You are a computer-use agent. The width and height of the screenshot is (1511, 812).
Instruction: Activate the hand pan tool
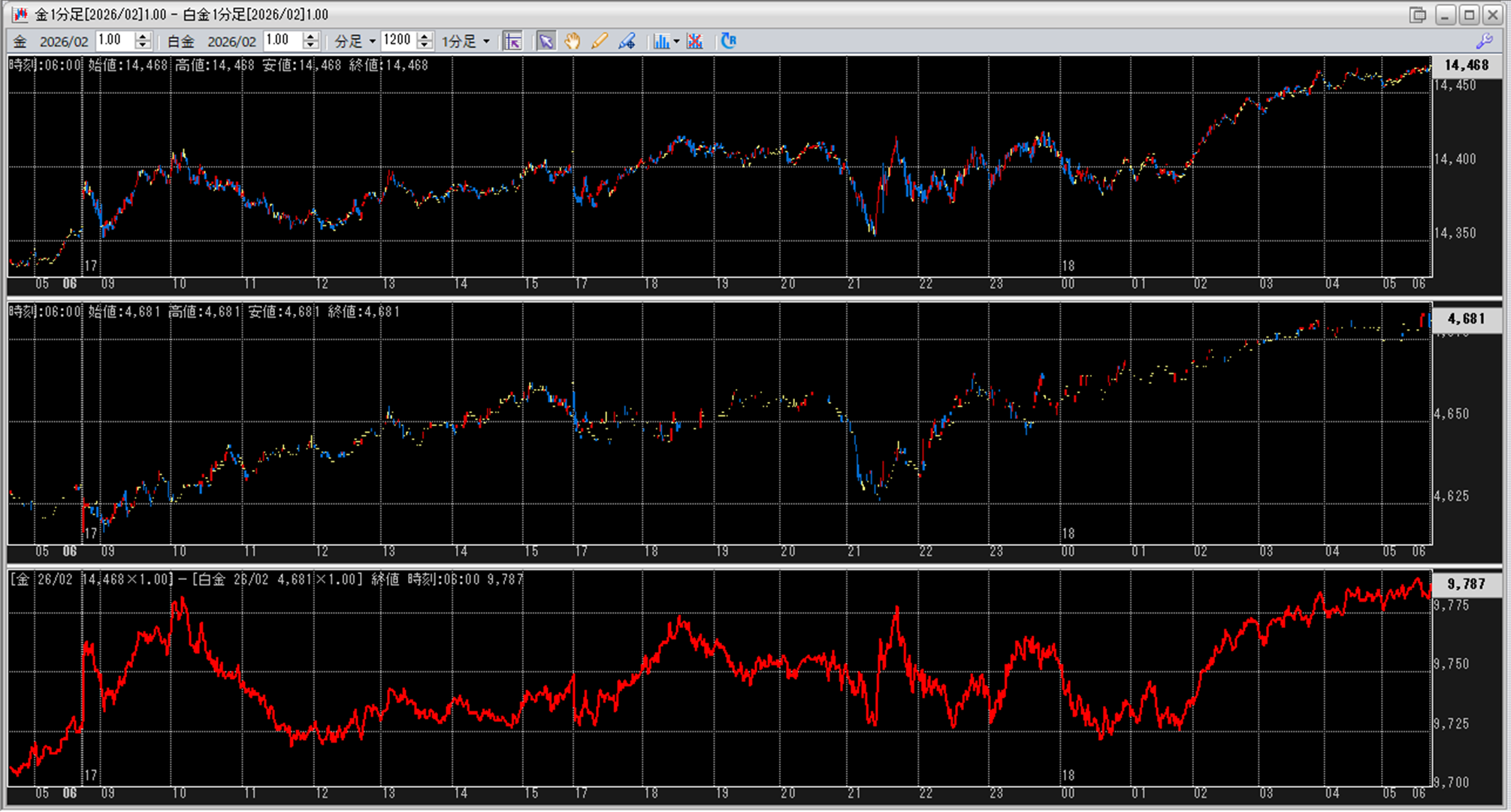click(x=572, y=41)
